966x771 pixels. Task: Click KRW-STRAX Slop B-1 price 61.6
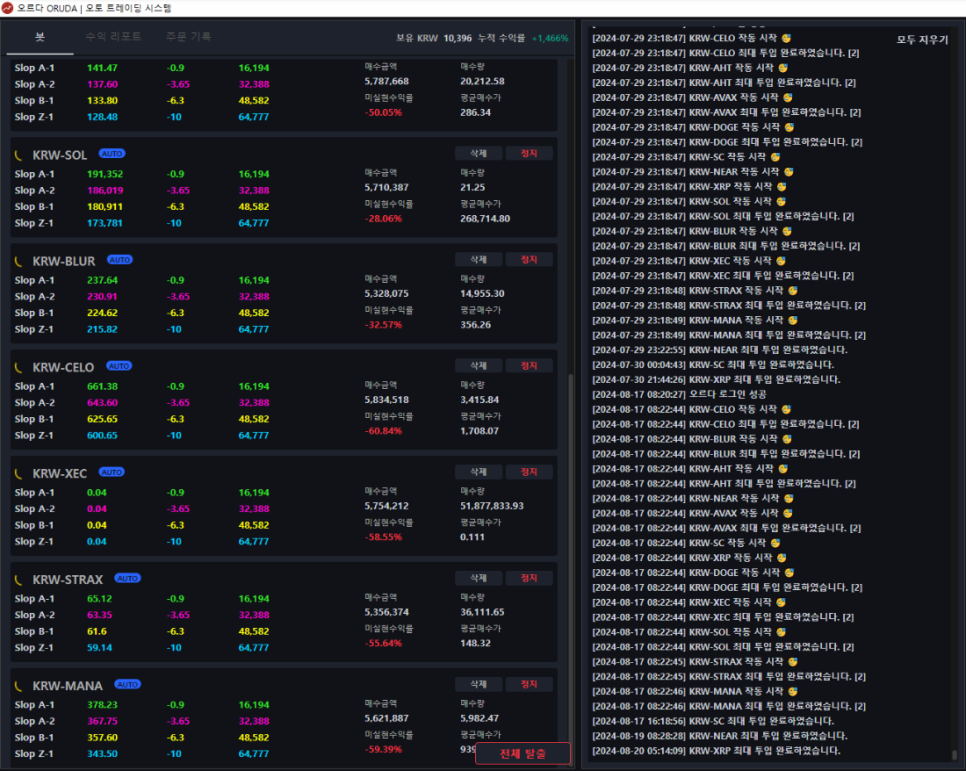pos(97,632)
